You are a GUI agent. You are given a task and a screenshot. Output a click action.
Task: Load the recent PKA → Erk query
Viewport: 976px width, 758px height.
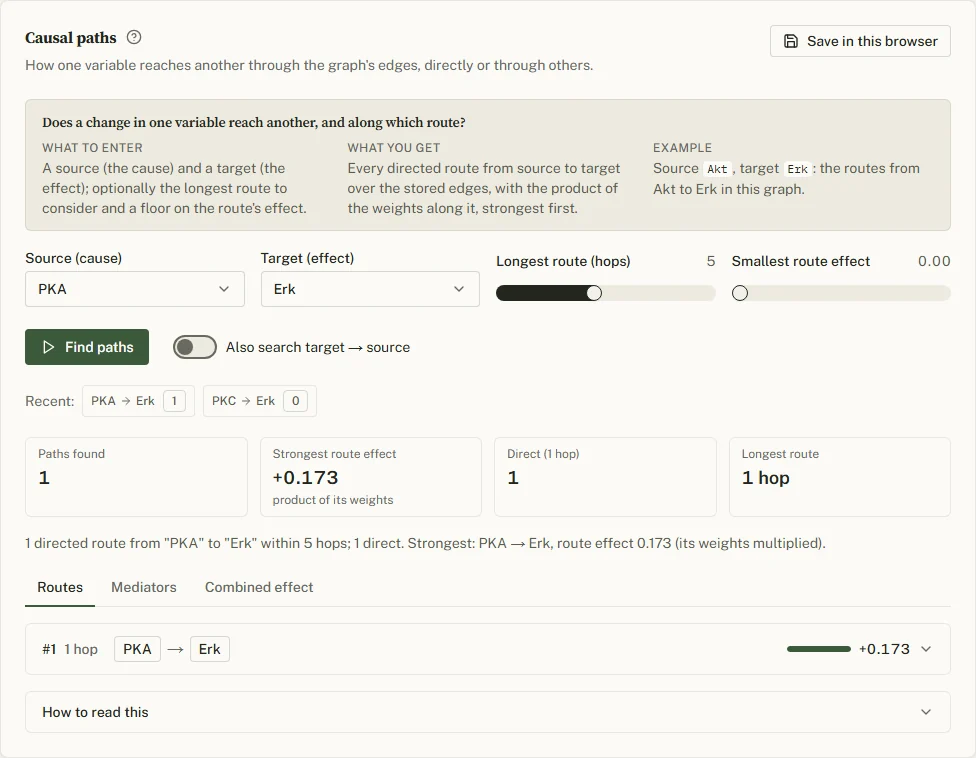[x=138, y=401]
